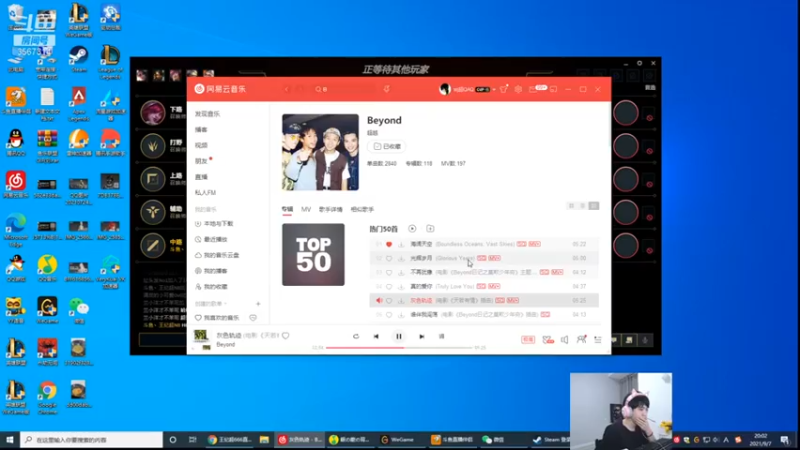Screen dimensions: 800x450
Task: Switch to mini player mode icon
Action: (554, 89)
